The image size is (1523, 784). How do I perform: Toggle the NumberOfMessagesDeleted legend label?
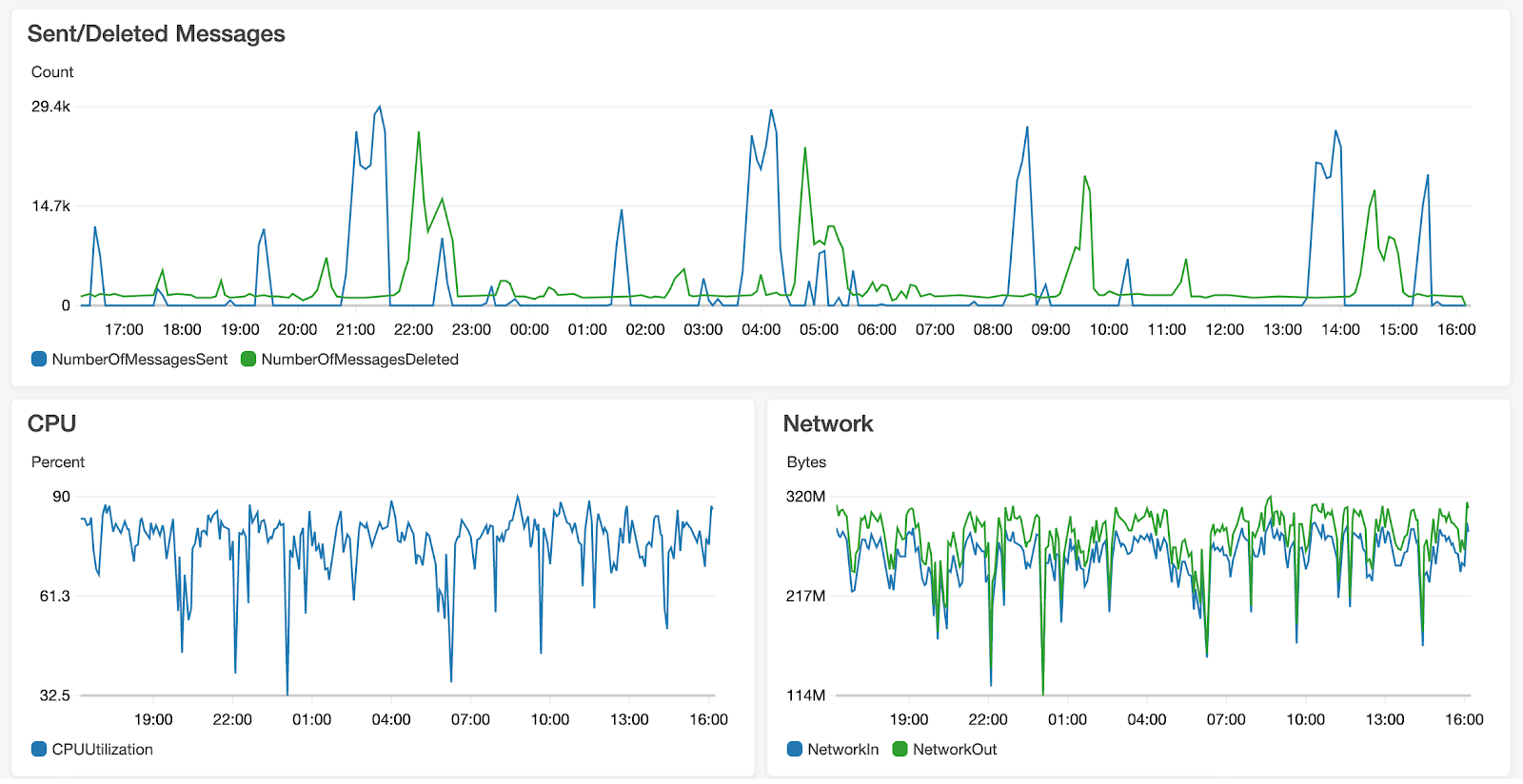click(x=360, y=360)
